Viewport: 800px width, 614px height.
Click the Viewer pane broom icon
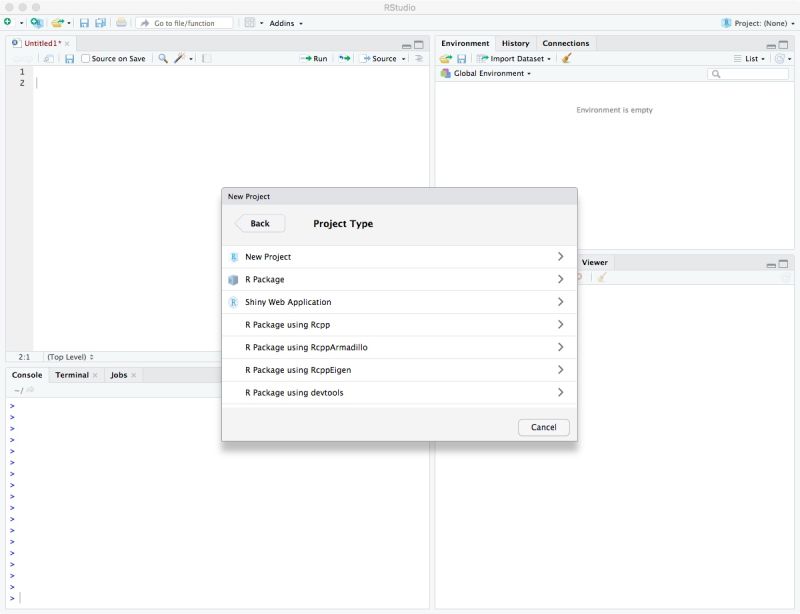(x=602, y=277)
